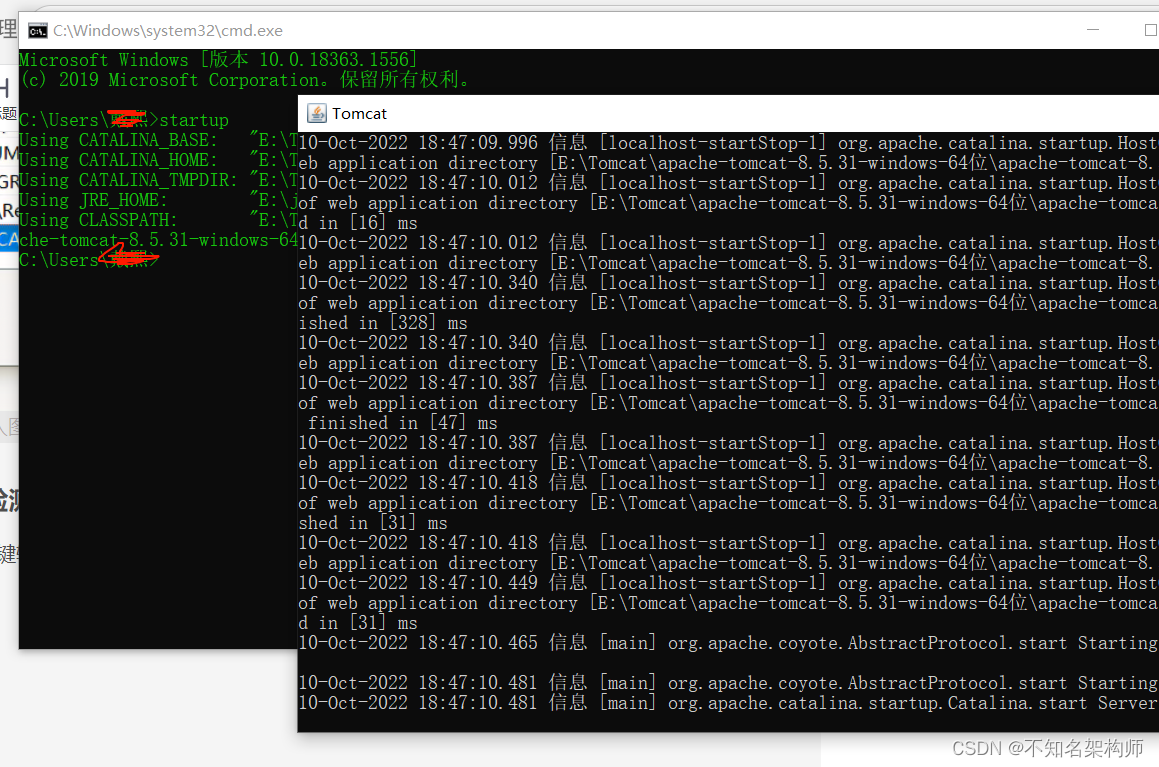
Task: Click the AbstractProtocol.start line timestamped 18:47:10.465
Action: 728,643
